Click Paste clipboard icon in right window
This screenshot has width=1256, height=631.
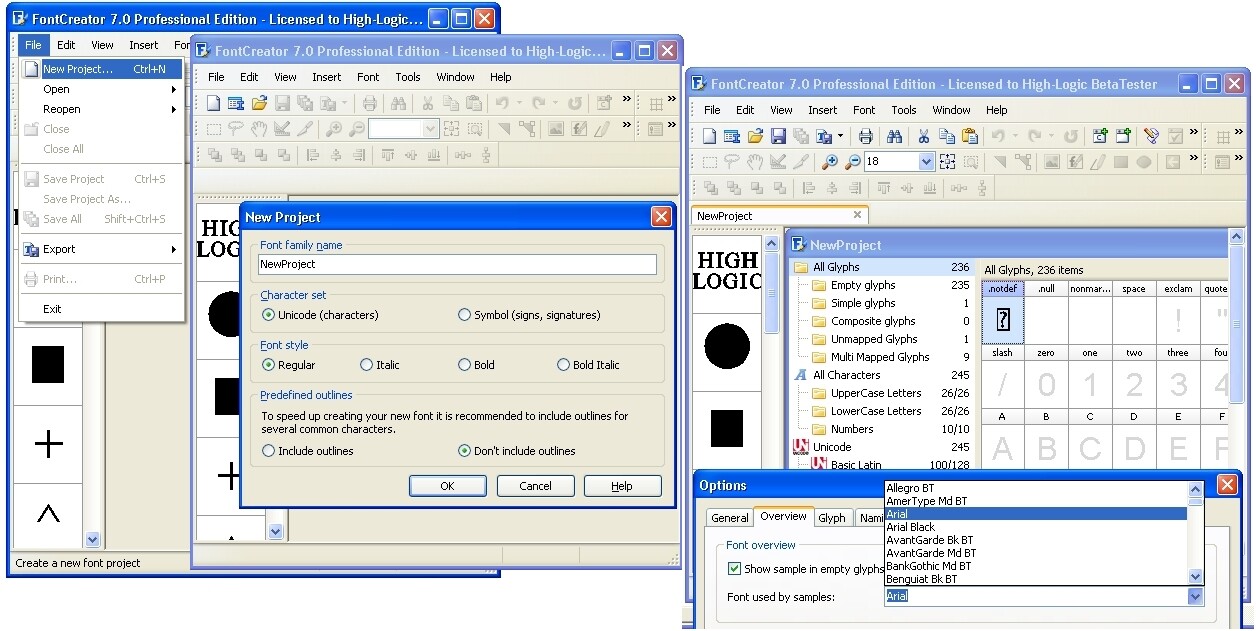coord(970,136)
